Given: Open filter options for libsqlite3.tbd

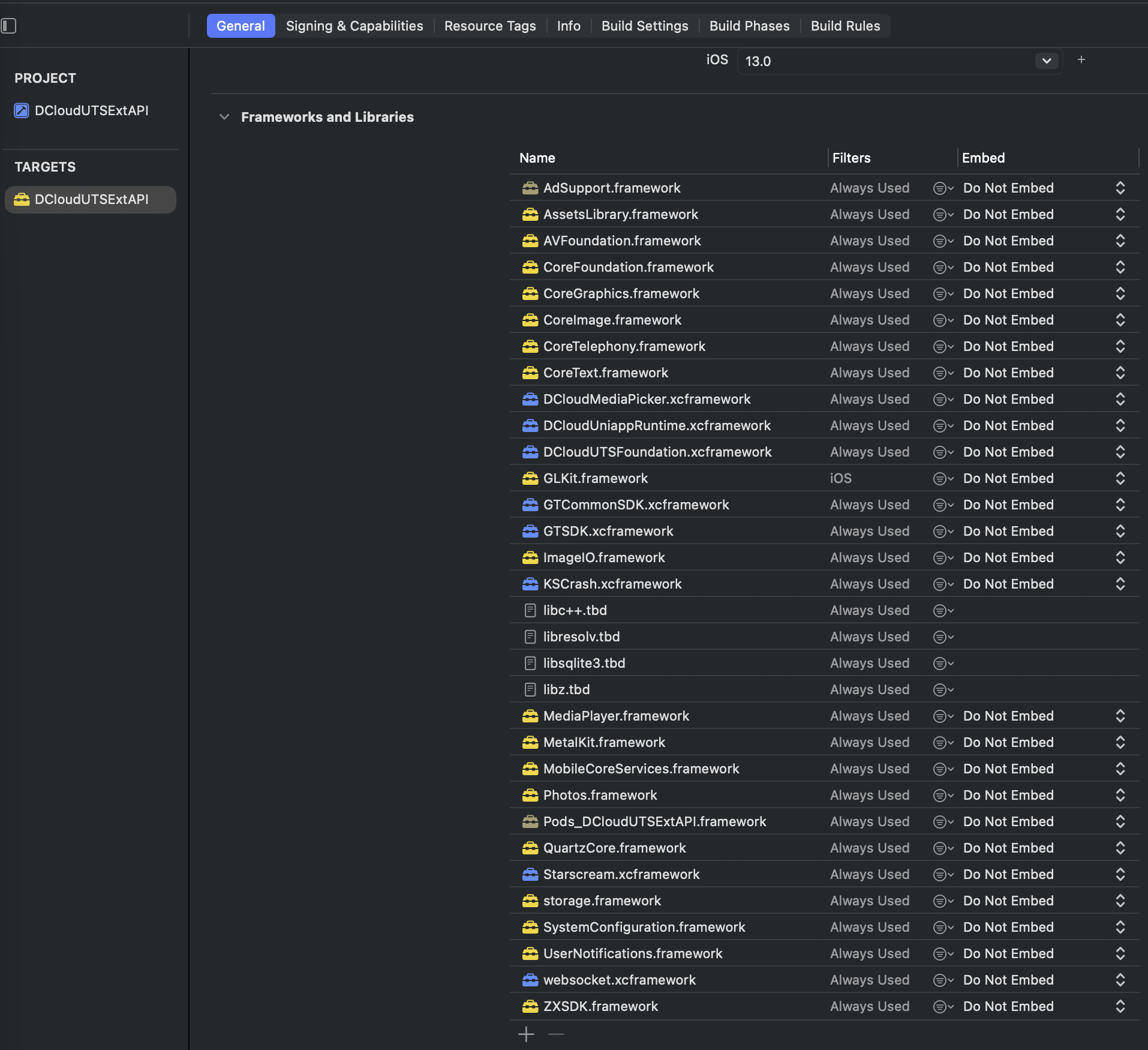Looking at the screenshot, I should click(x=943, y=664).
